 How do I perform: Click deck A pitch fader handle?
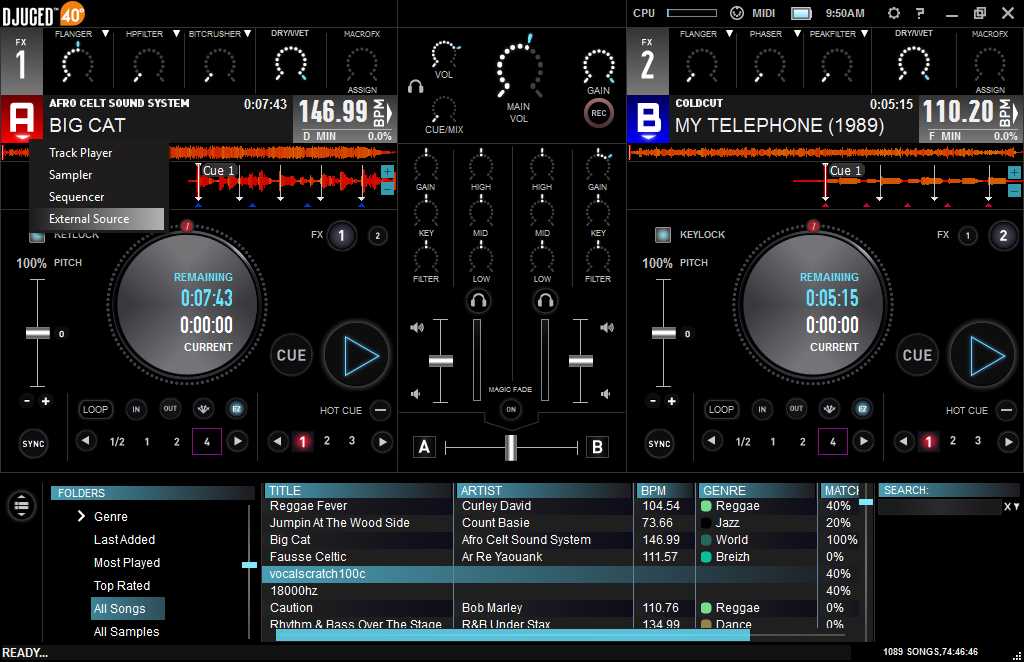click(x=37, y=333)
